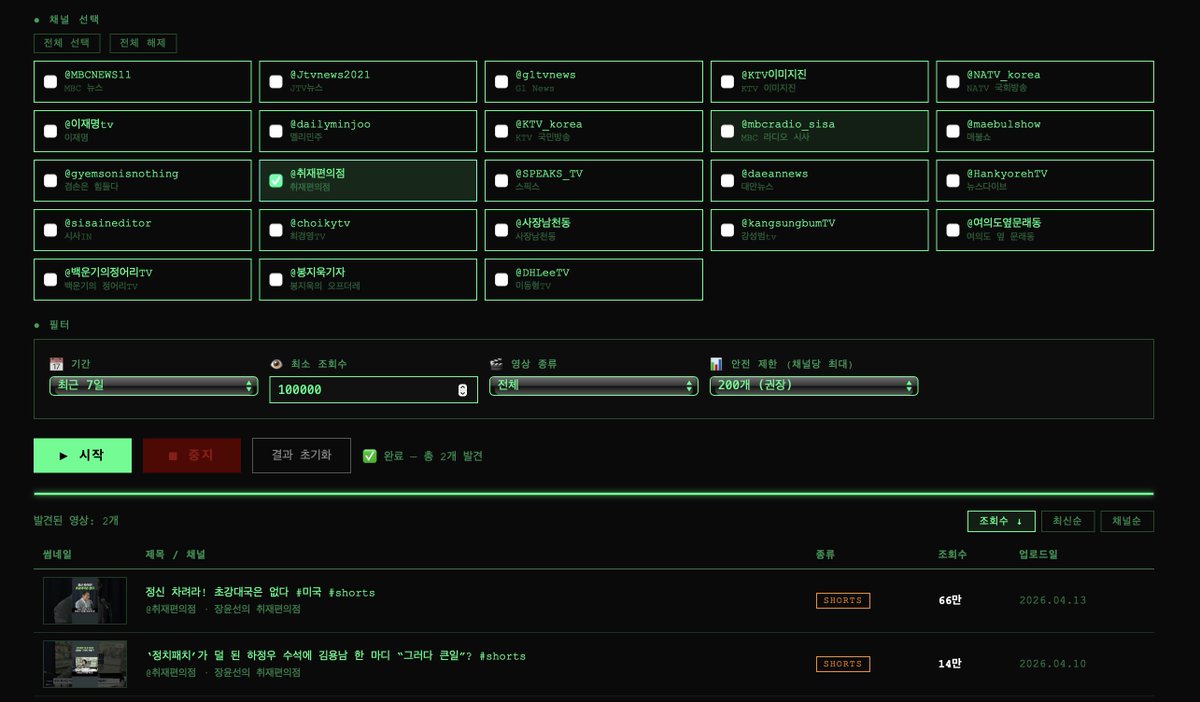Image resolution: width=1200 pixels, height=702 pixels.
Task: Tick the @KTV_korea channel checkbox
Action: coord(501,131)
